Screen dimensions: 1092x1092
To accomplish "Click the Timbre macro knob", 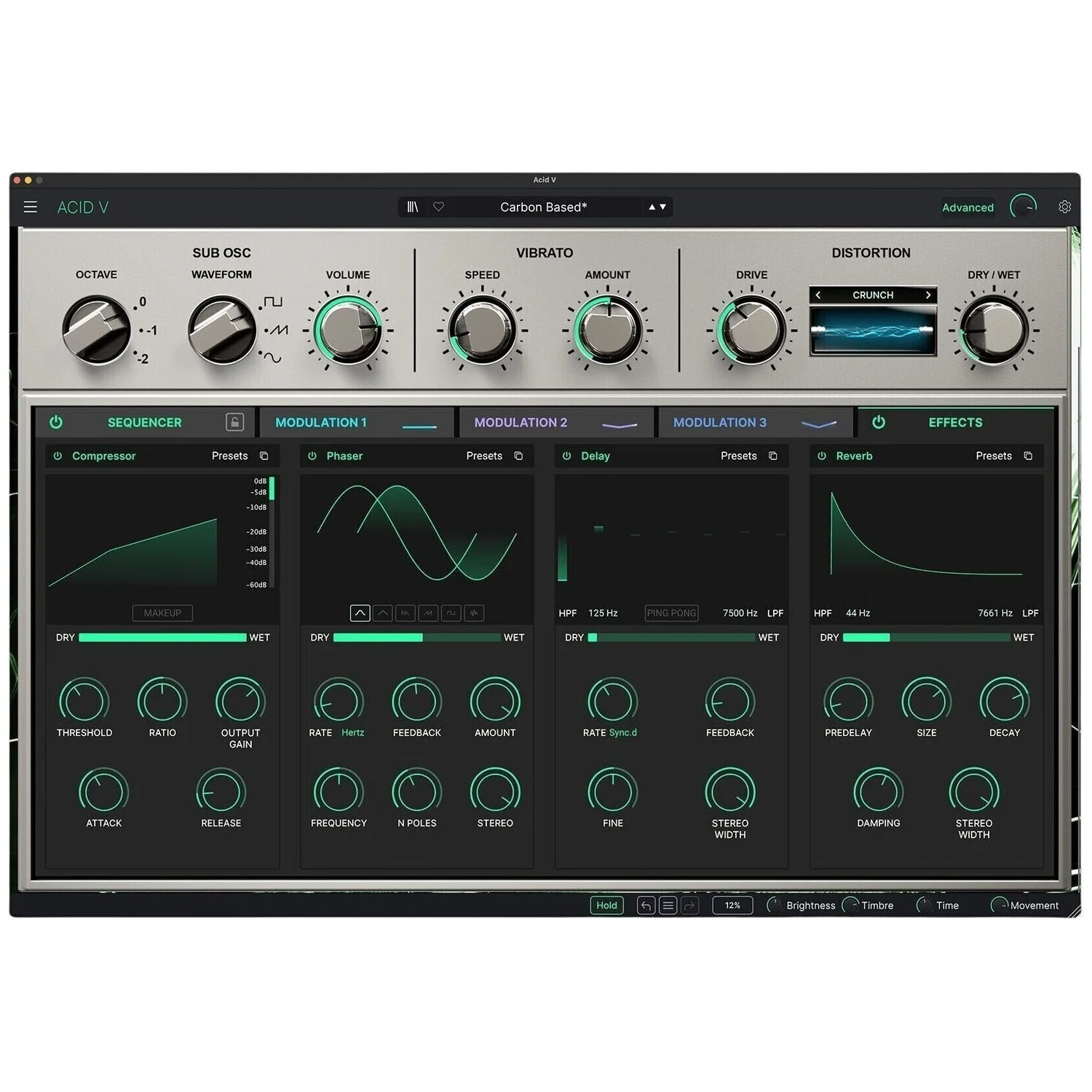I will [850, 906].
